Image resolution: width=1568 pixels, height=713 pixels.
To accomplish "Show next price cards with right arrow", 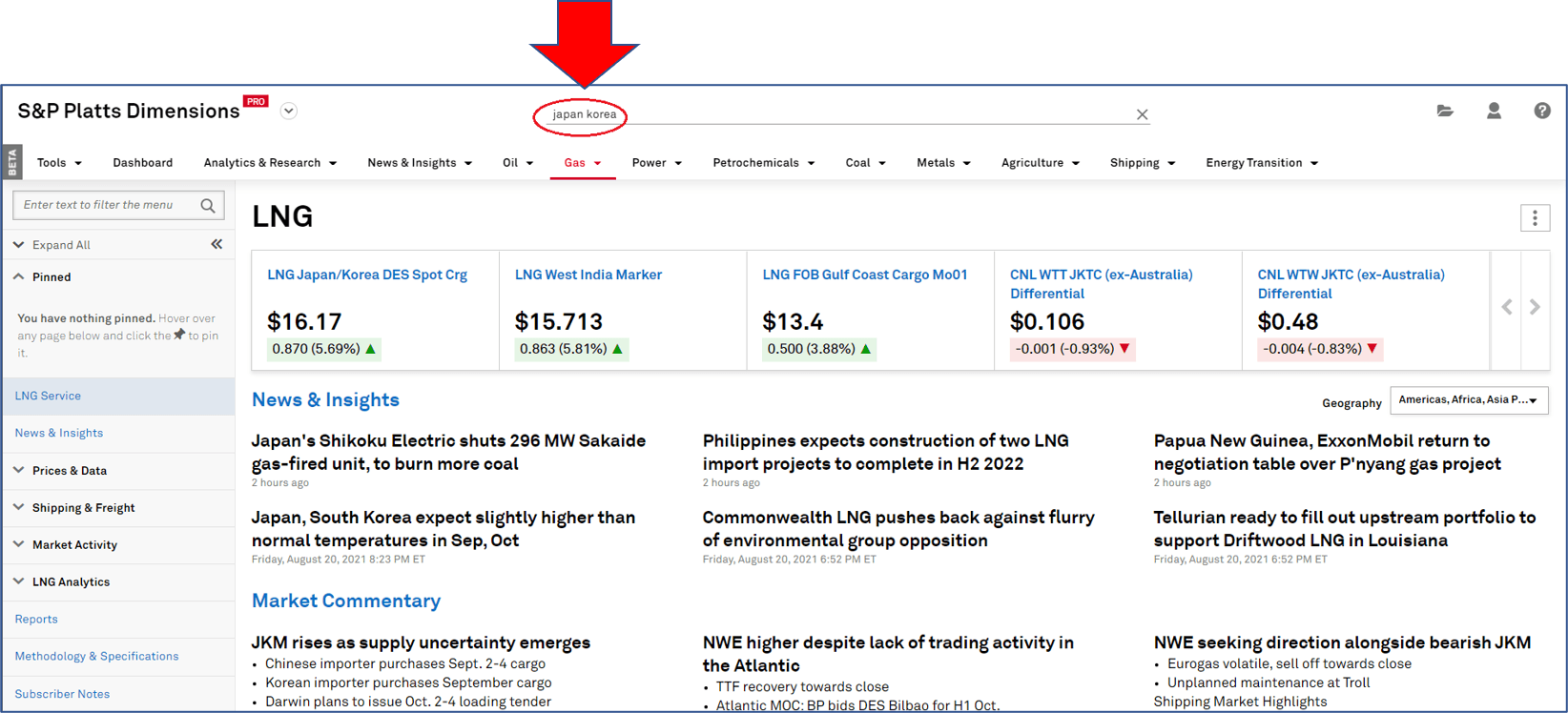I will click(1535, 307).
